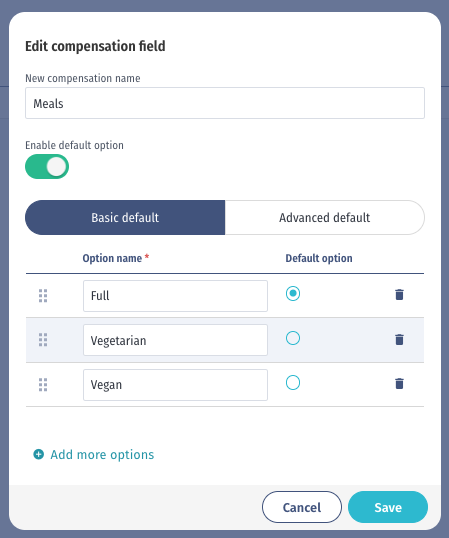This screenshot has height=538, width=449.
Task: Click the drag handle beside Vegetarian
Action: point(43,340)
